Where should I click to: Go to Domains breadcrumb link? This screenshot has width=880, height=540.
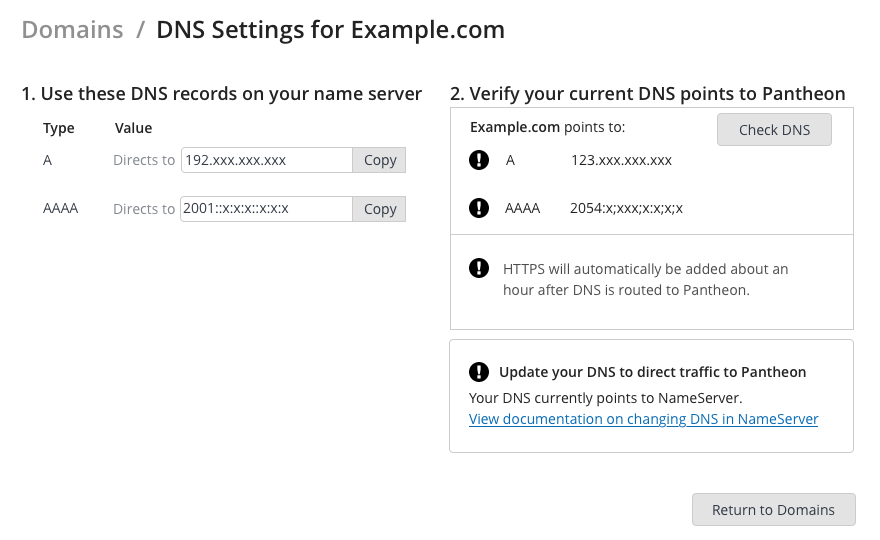72,30
